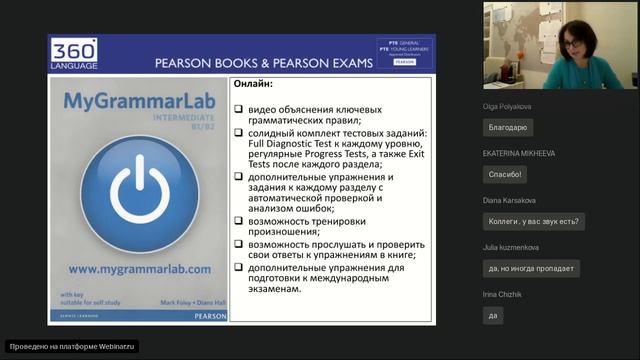Click 'Full Diagnostic Test' text line
The width and height of the screenshot is (640, 360).
click(335, 144)
